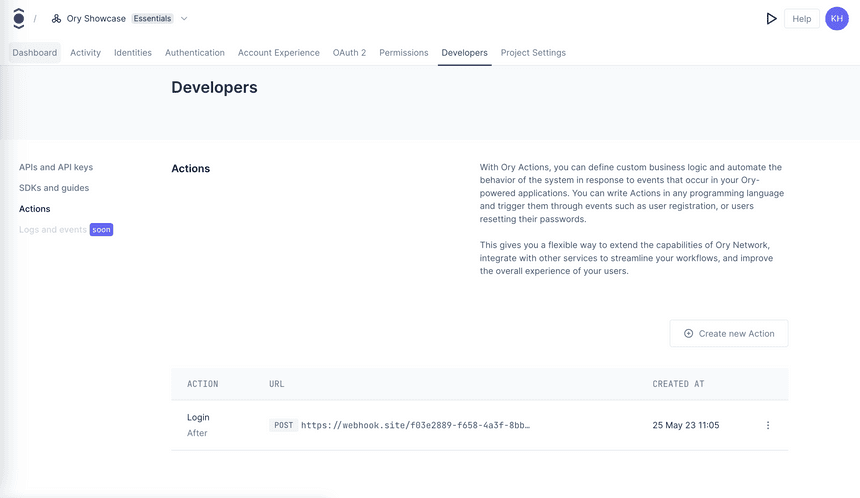Click the plus circle icon in Create new Action
The image size is (860, 498).
tap(688, 333)
